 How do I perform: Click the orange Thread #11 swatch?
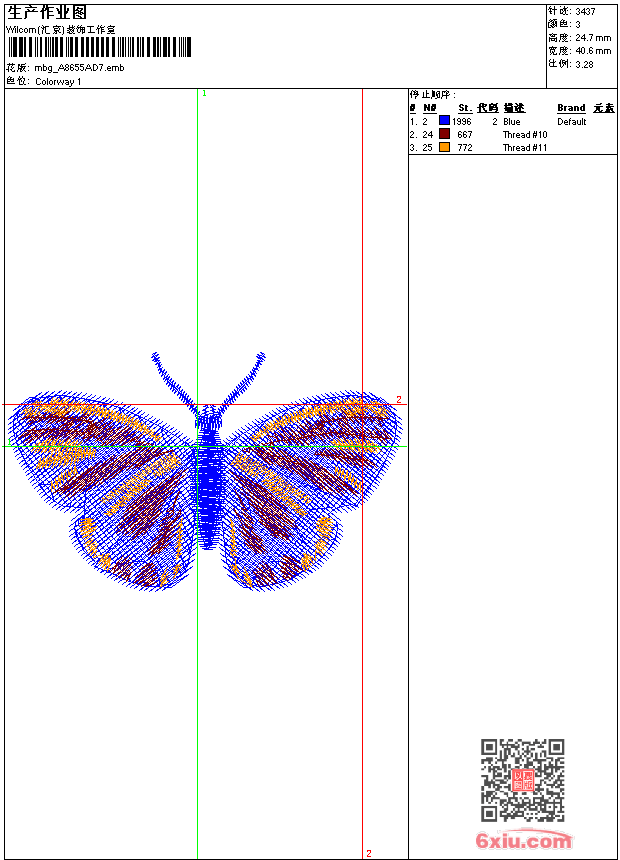444,147
